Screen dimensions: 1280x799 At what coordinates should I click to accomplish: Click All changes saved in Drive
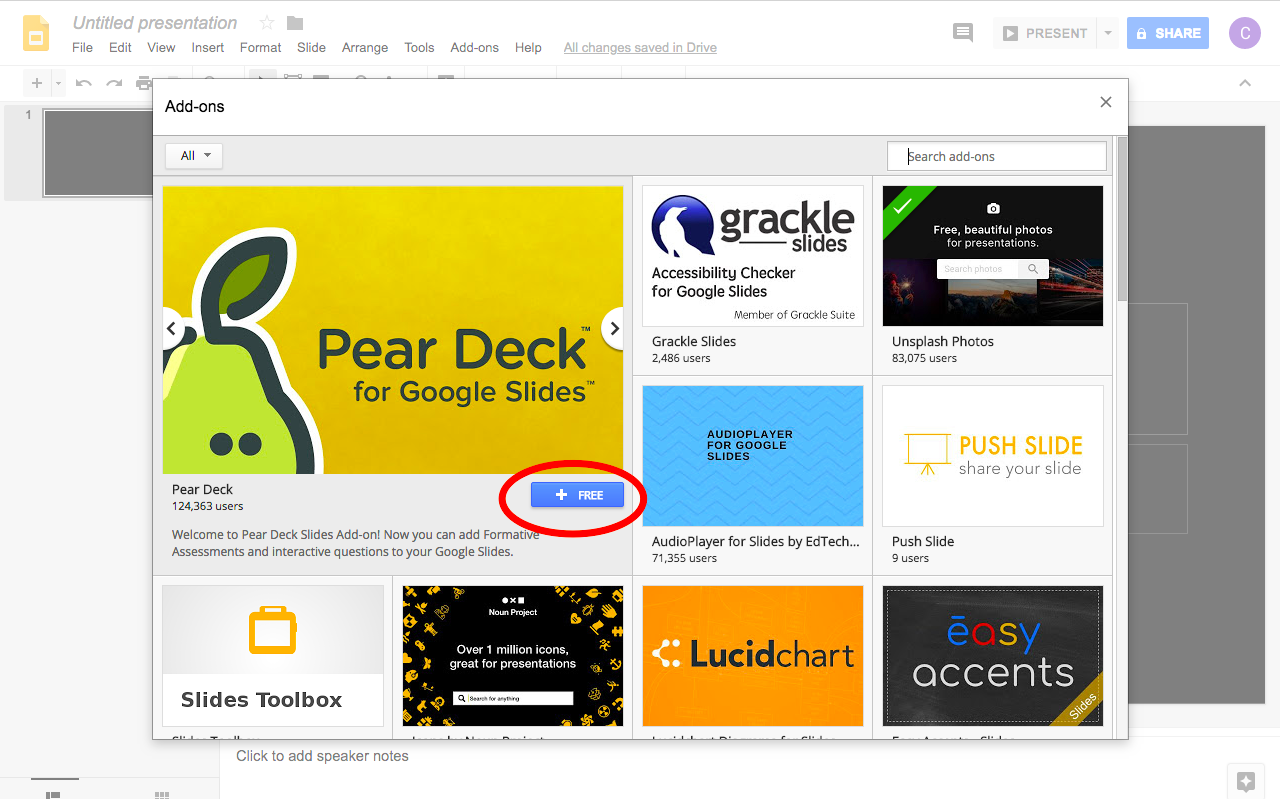[640, 47]
